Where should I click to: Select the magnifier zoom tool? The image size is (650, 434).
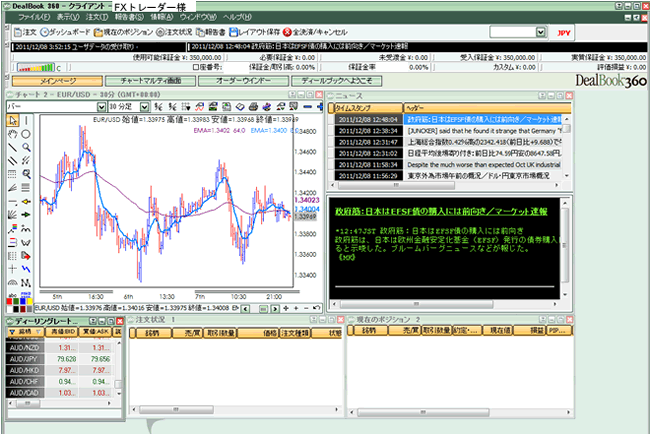(26, 148)
